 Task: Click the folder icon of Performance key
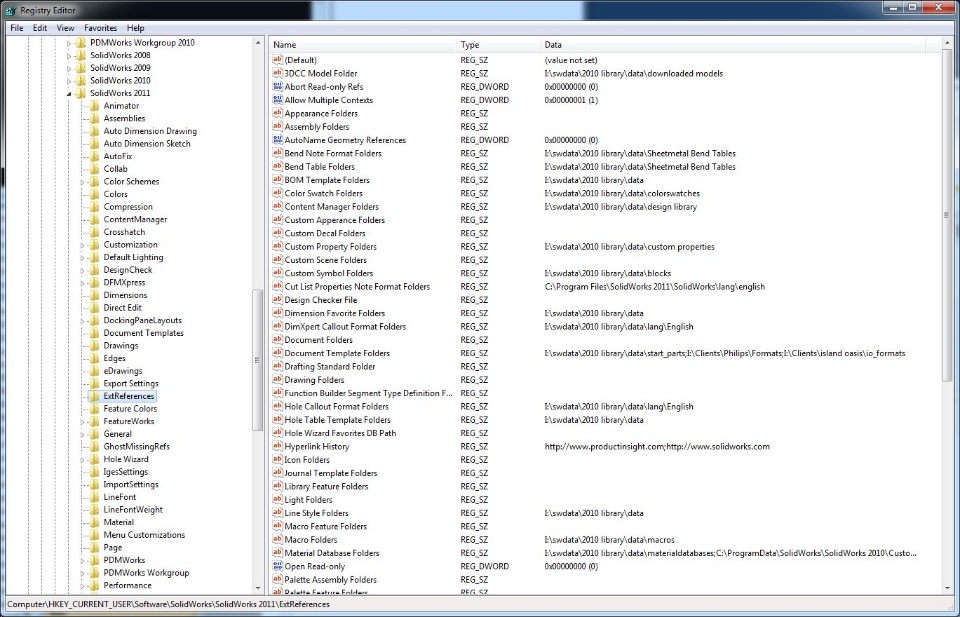(94, 585)
